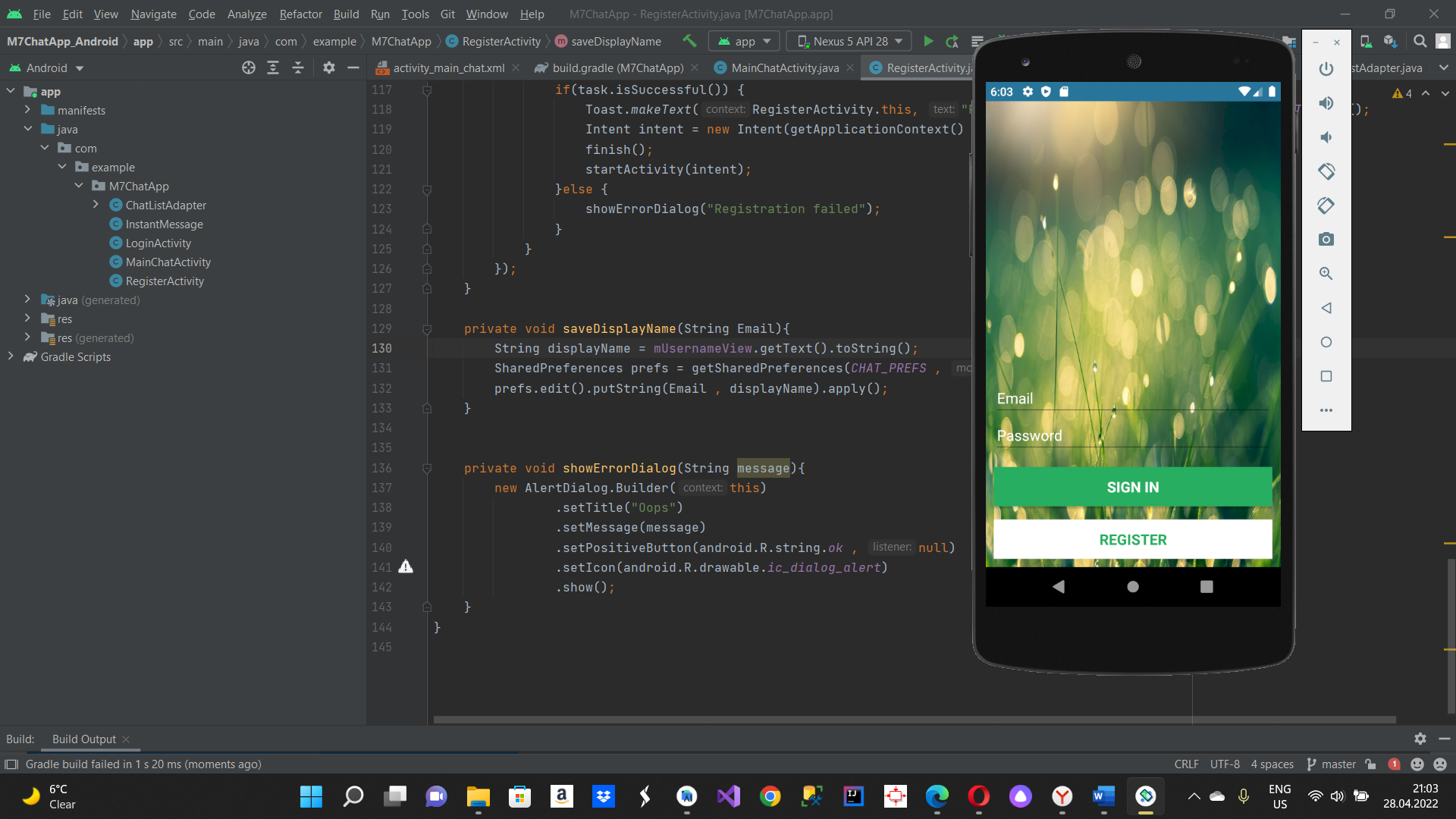Open the Build menu
The height and width of the screenshot is (819, 1456).
click(346, 14)
